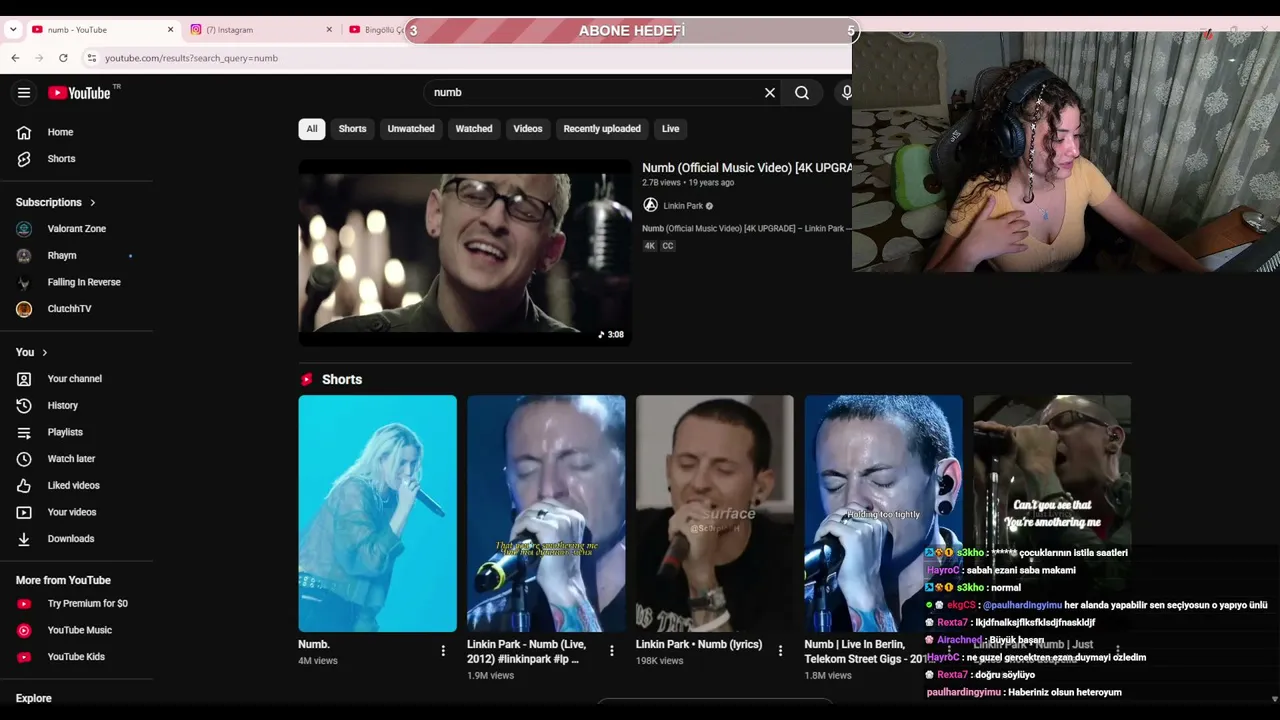Open the YouTube guide hamburger menu
This screenshot has height=720, width=1280.
[x=24, y=93]
